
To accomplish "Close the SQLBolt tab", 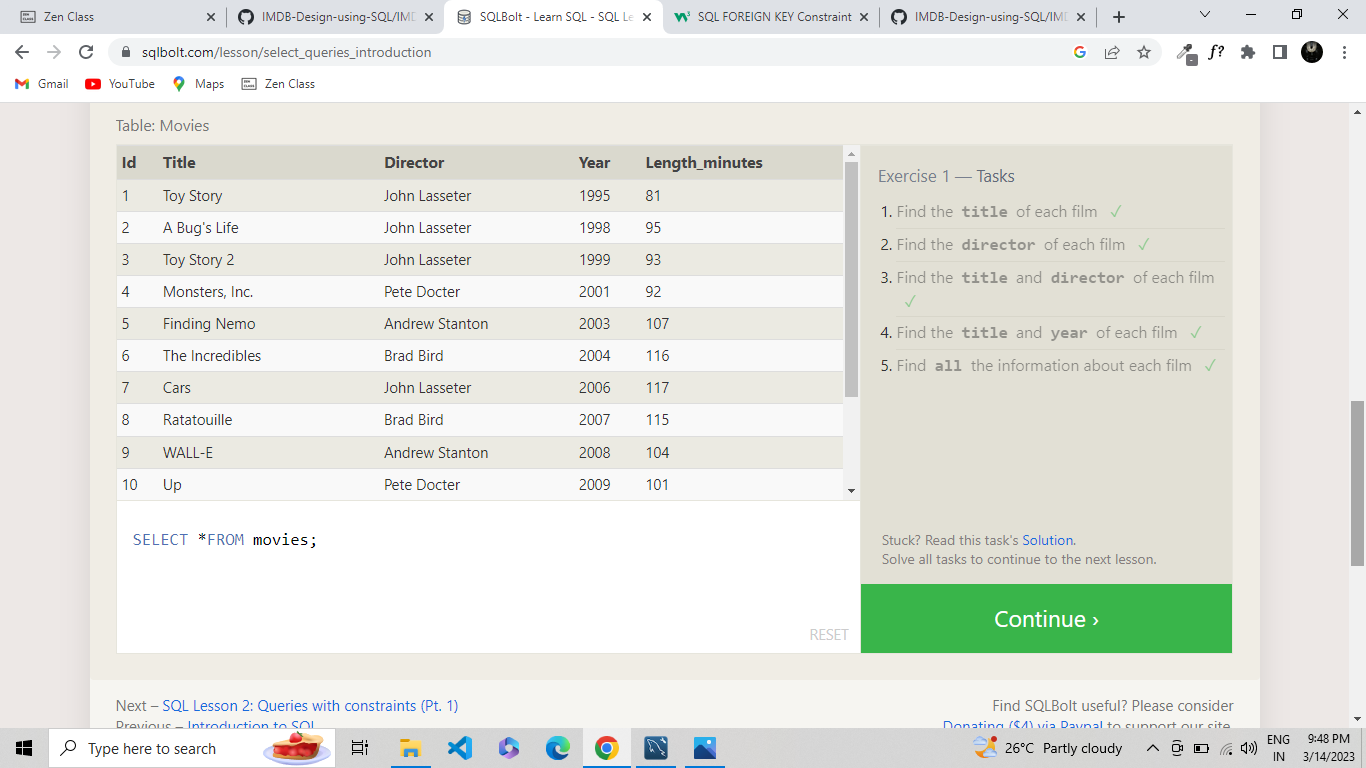I will [647, 17].
